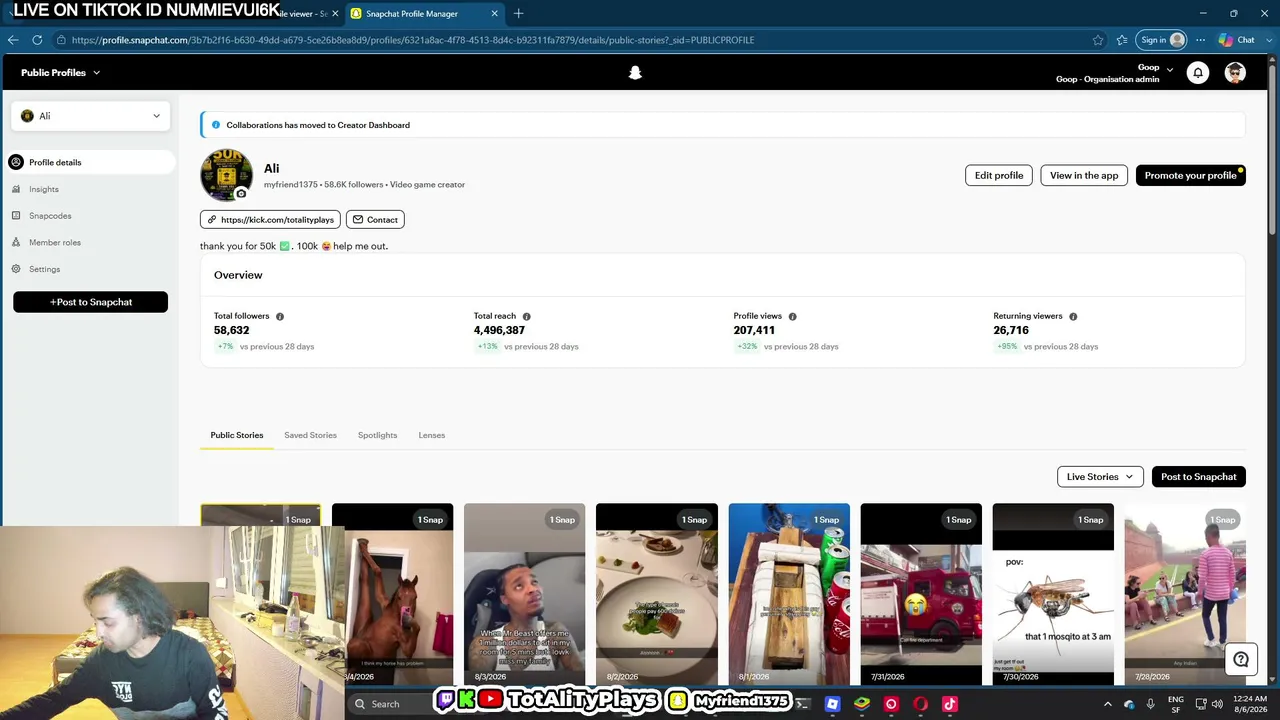Open the notifications bell
Viewport: 1280px width, 720px height.
(1197, 72)
